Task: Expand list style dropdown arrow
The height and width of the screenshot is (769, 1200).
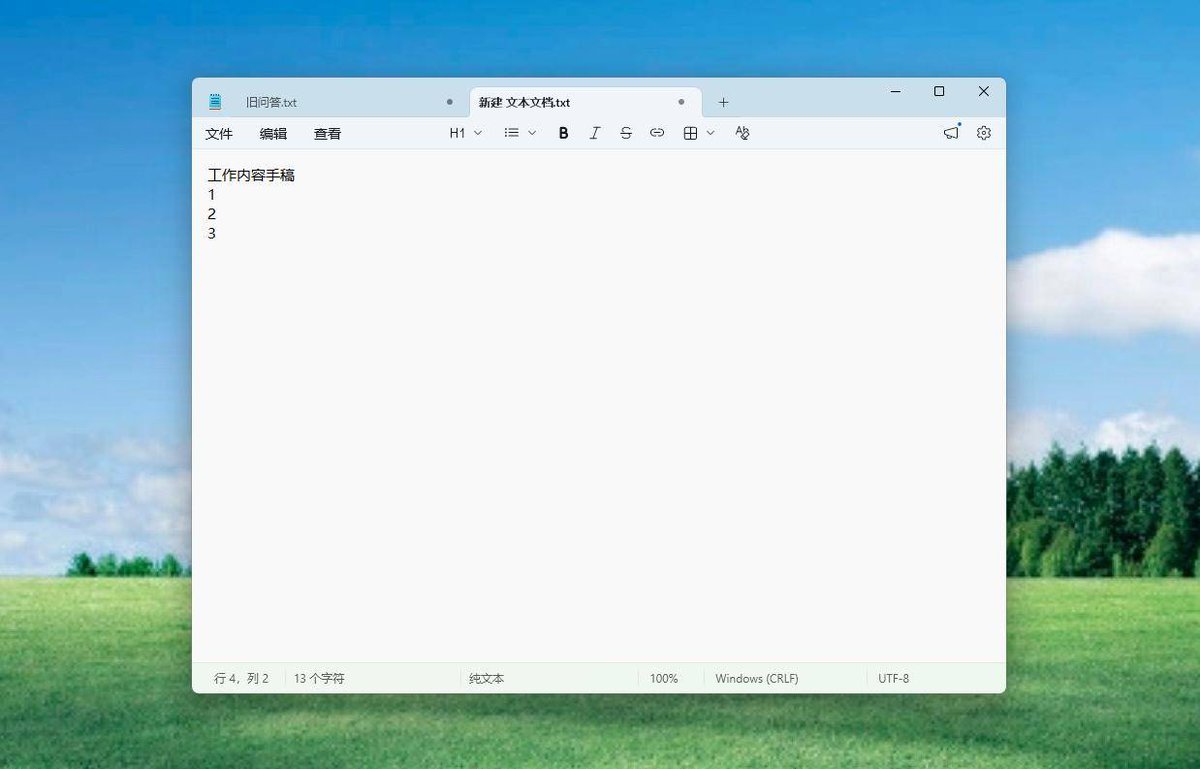Action: pyautogui.click(x=532, y=133)
